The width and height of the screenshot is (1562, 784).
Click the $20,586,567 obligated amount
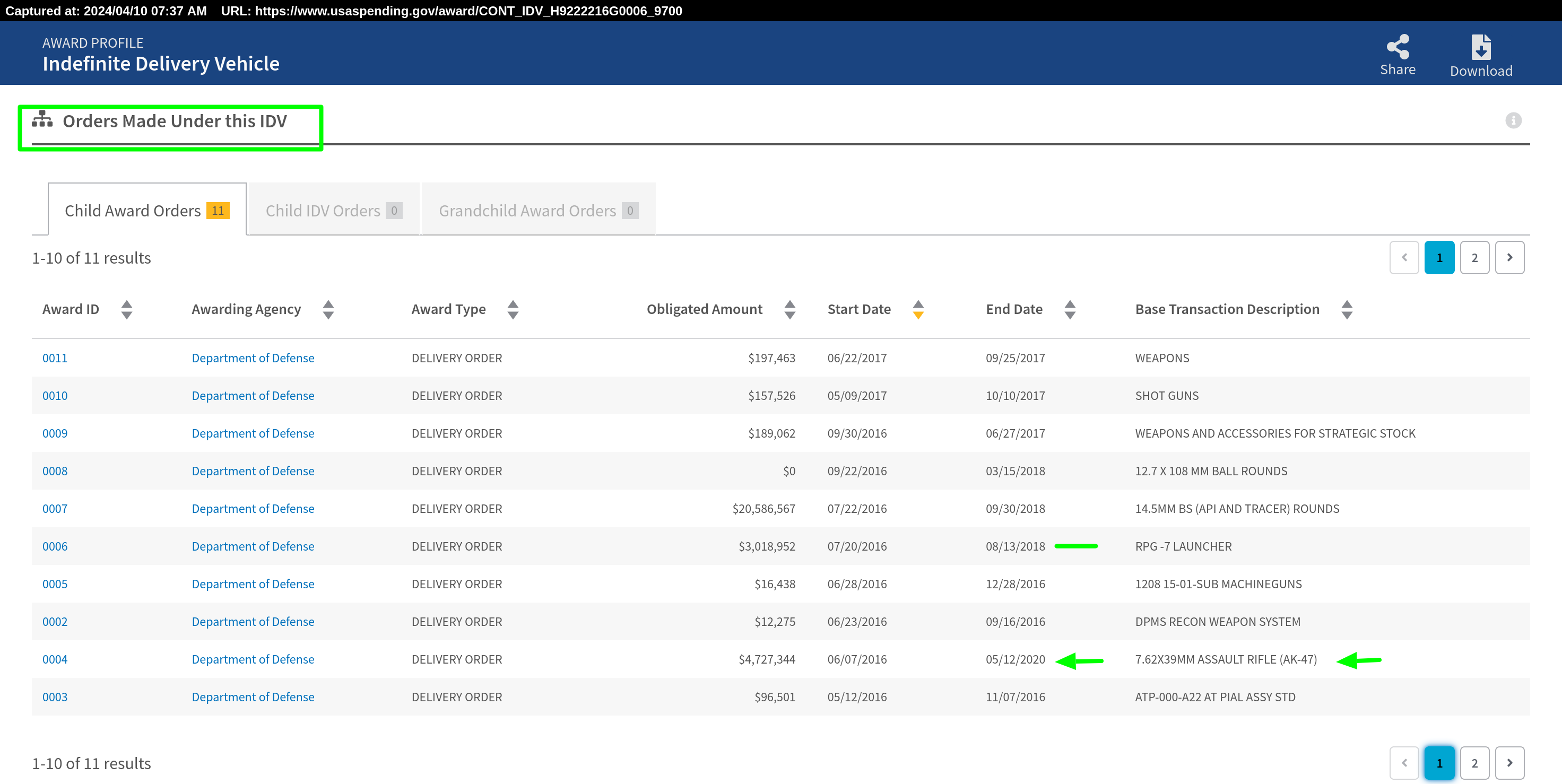coord(763,509)
